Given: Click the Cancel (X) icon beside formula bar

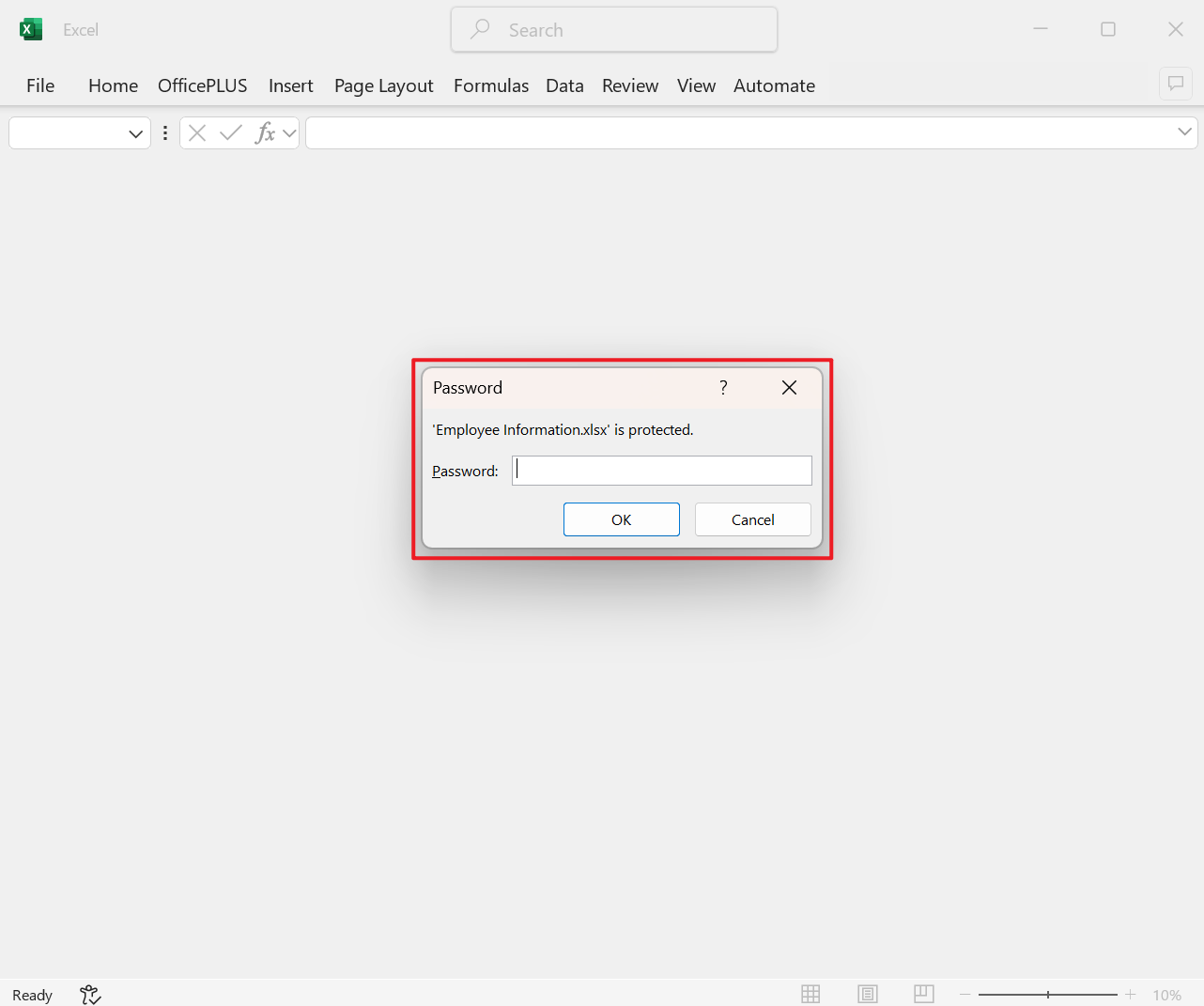Looking at the screenshot, I should point(196,132).
